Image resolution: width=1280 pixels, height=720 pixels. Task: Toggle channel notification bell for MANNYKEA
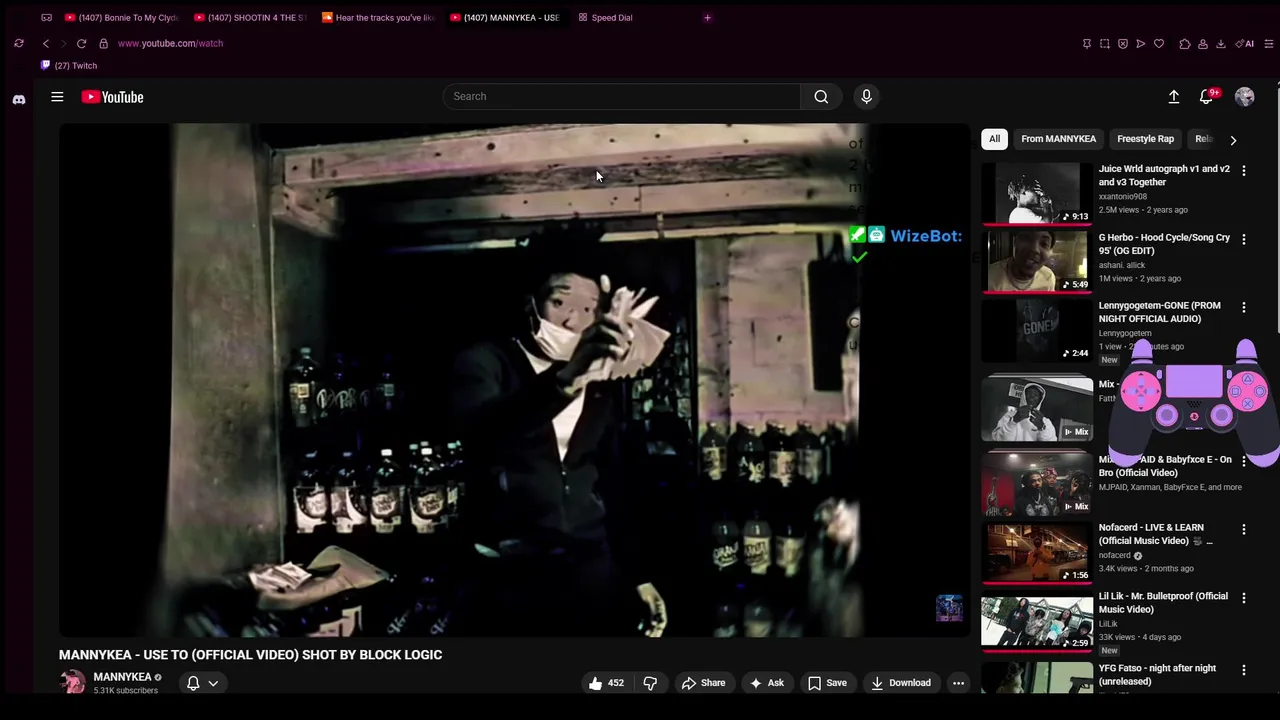point(193,683)
